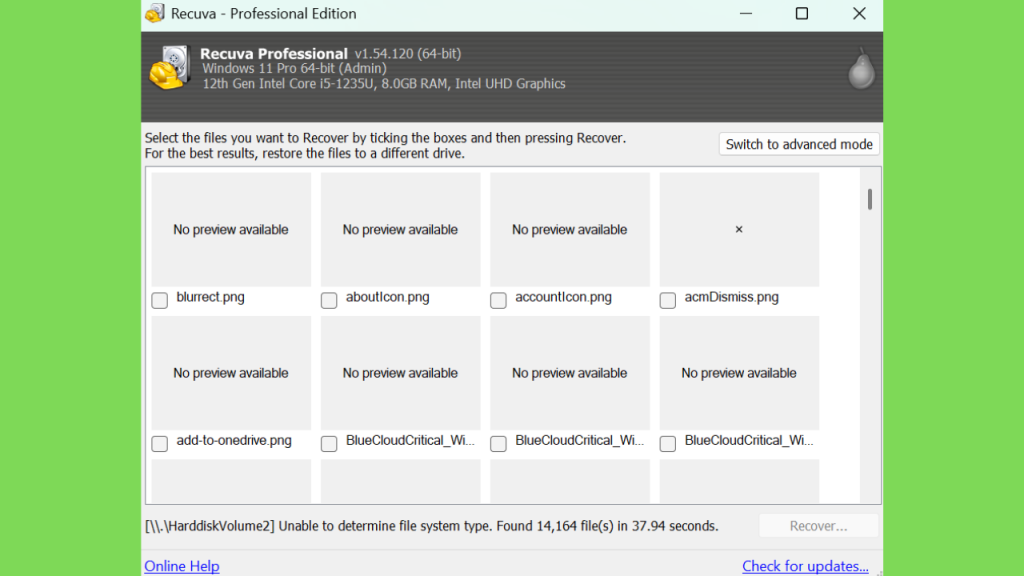Minimize the Recuva window
The height and width of the screenshot is (576, 1024).
[746, 14]
